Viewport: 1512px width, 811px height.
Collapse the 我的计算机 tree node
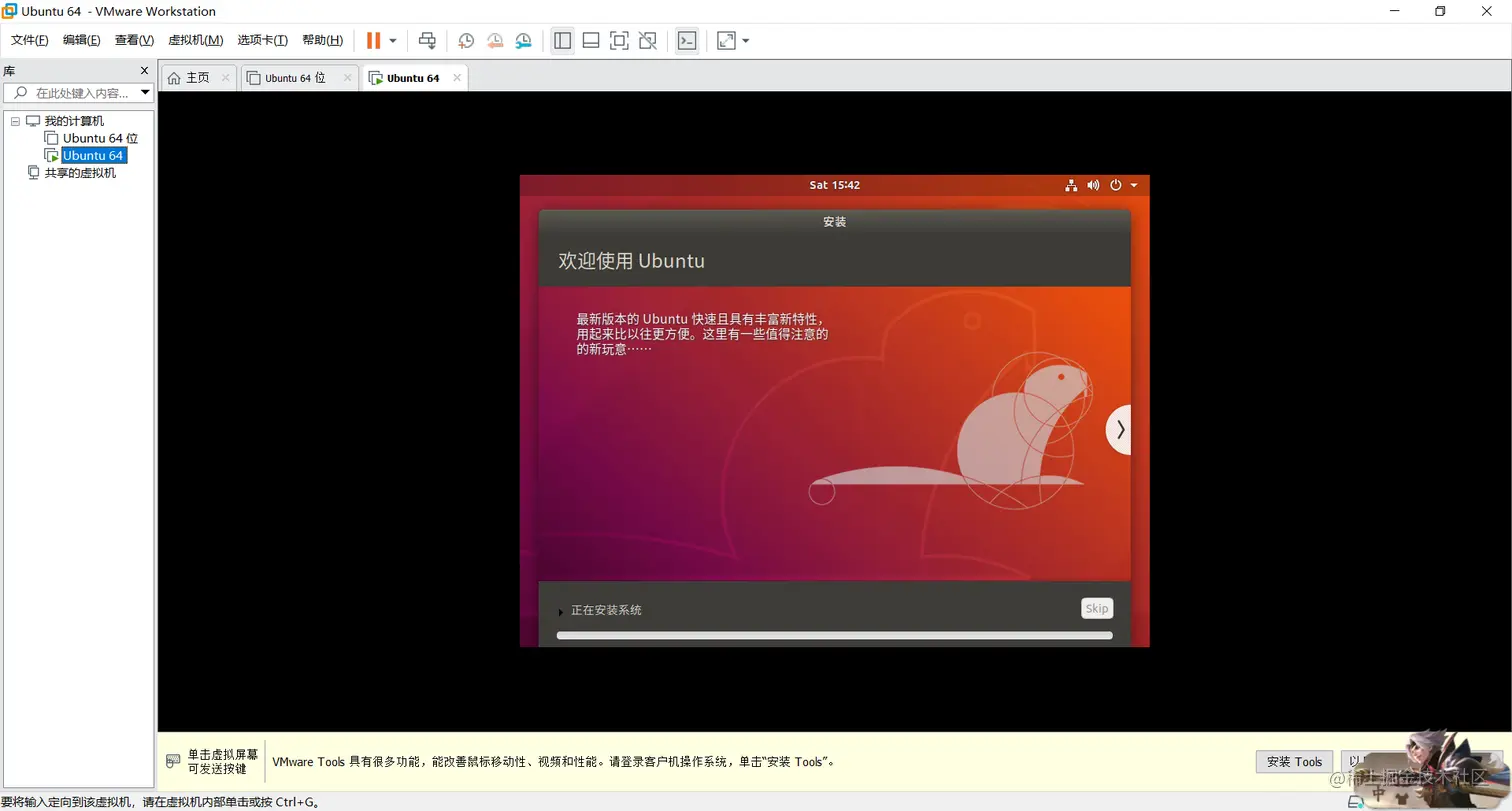click(x=15, y=121)
